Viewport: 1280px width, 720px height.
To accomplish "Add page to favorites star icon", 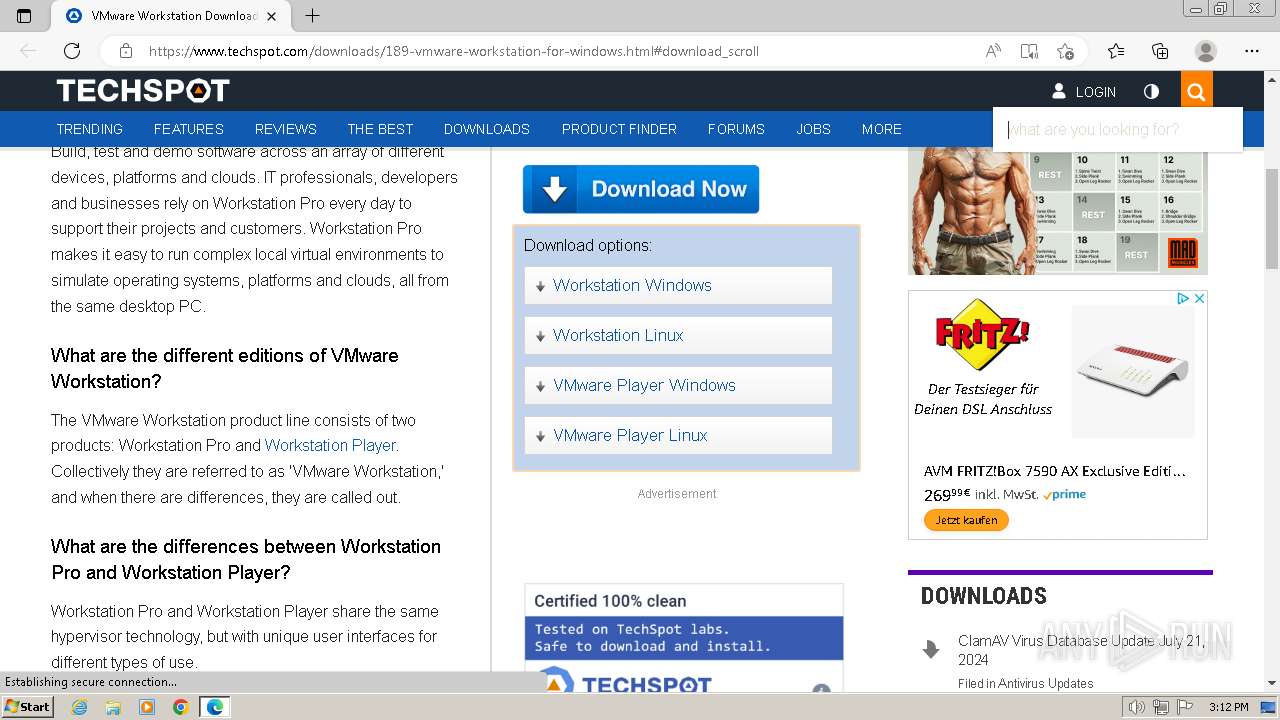I will click(1066, 51).
